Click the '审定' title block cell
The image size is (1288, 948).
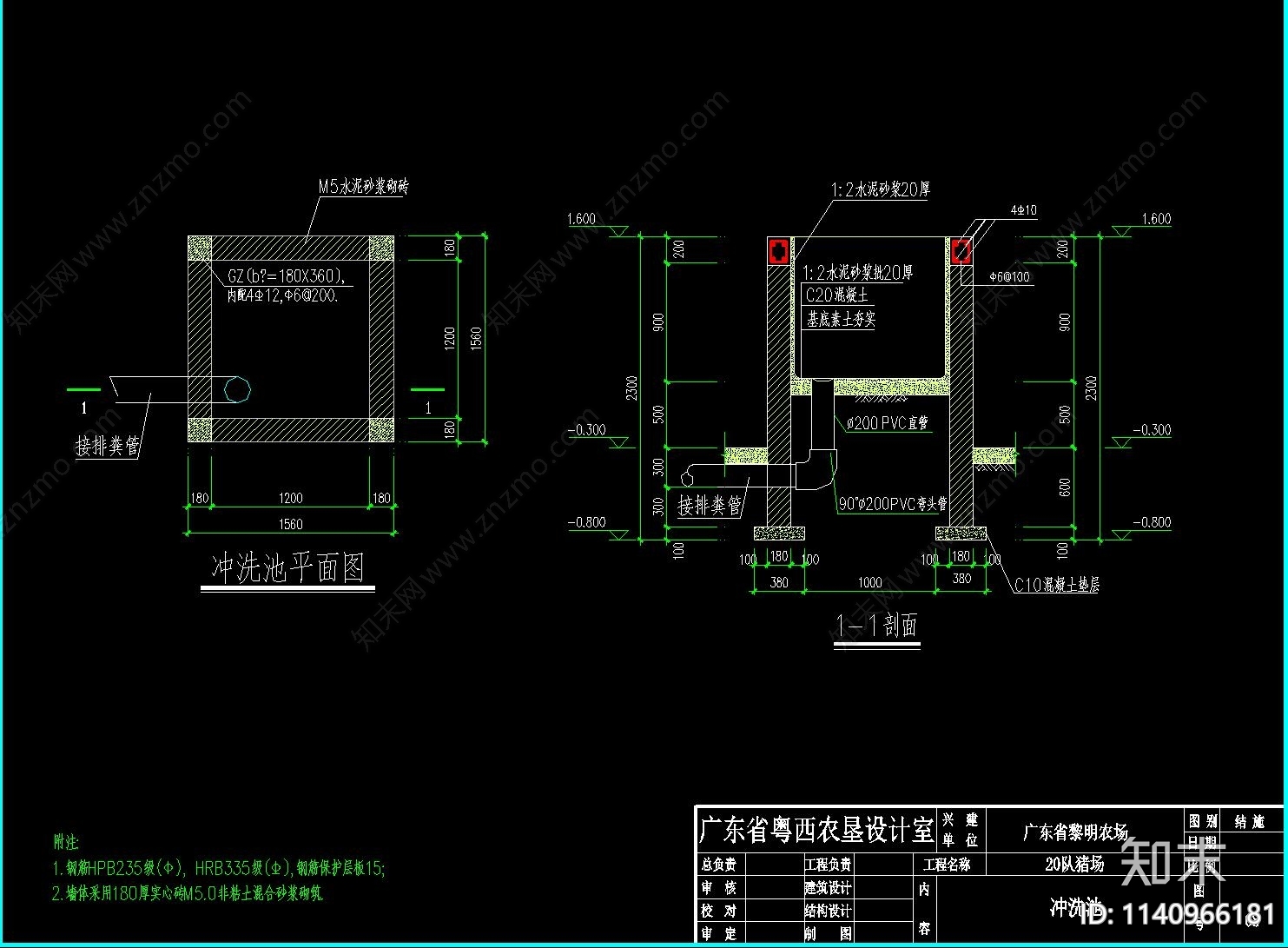pyautogui.click(x=718, y=934)
